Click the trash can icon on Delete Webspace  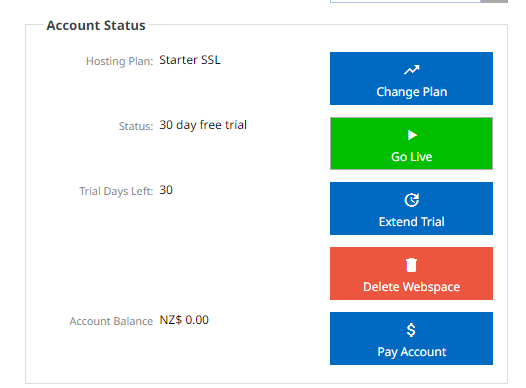click(411, 265)
